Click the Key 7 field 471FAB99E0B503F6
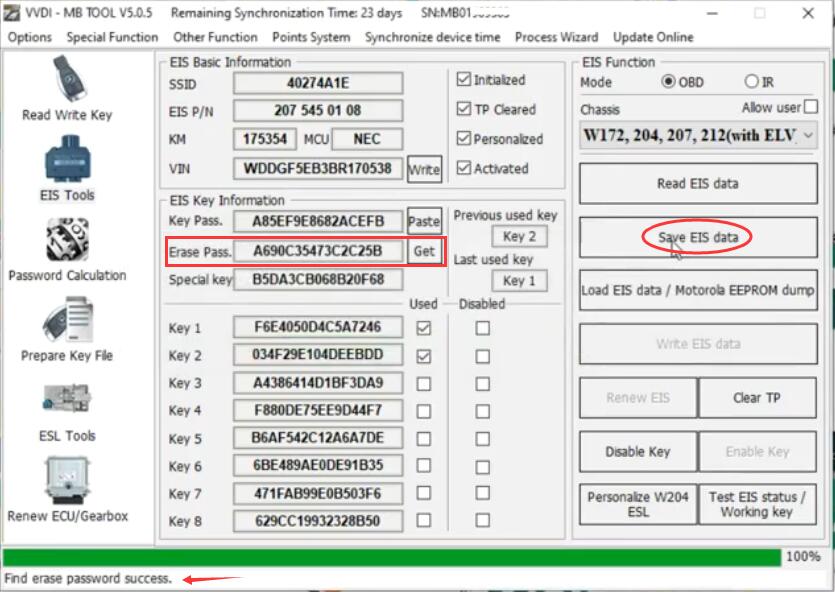This screenshot has width=835, height=592. click(318, 494)
